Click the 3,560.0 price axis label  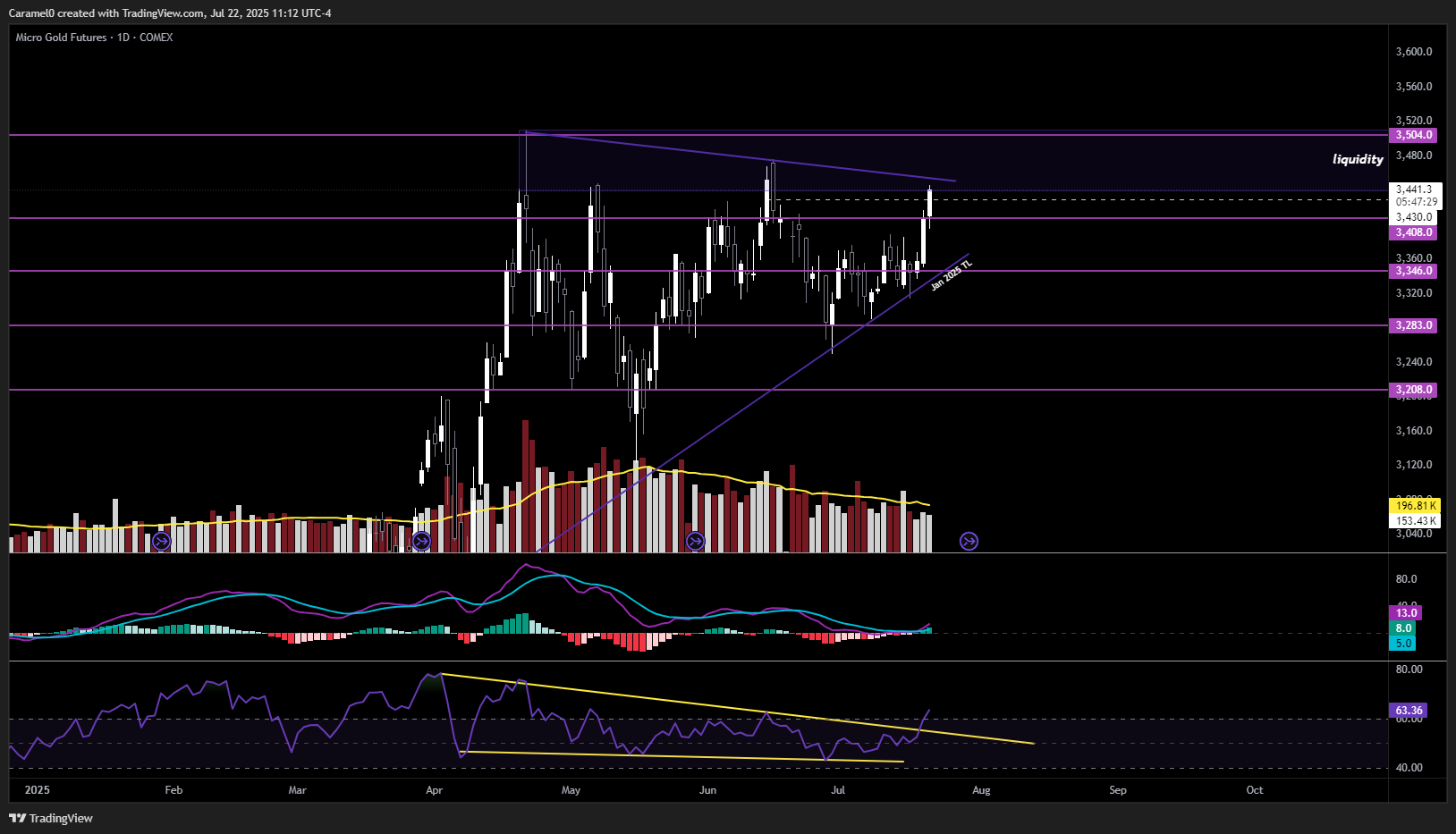pos(1414,87)
